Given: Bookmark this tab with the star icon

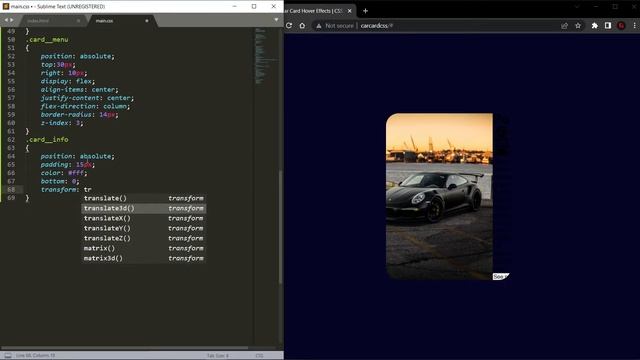Looking at the screenshot, I should click(x=578, y=26).
